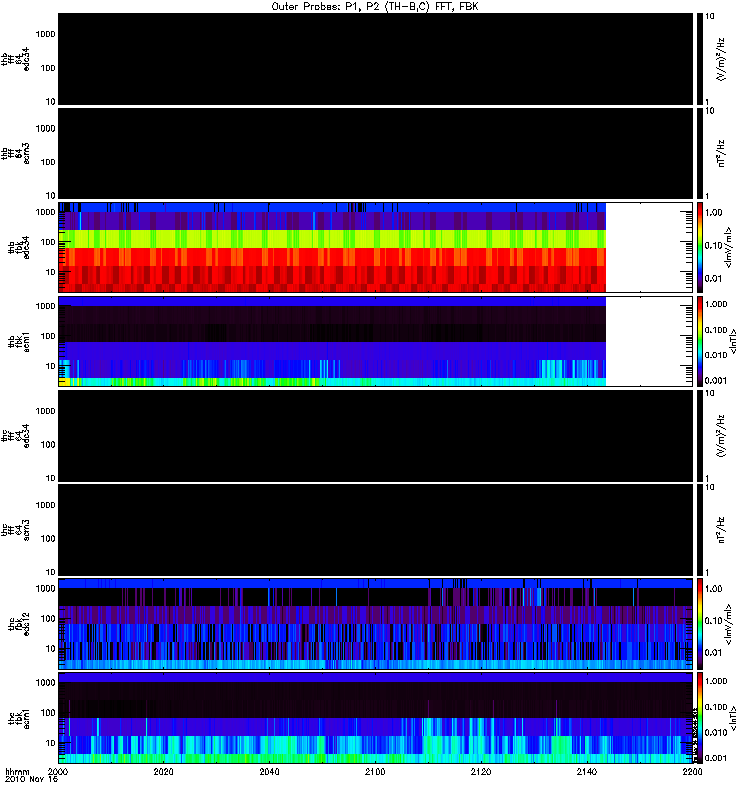750x800 pixels.
Task: Click the black colorbar beside the thc fft scm3 panel
Action: [x=699, y=530]
